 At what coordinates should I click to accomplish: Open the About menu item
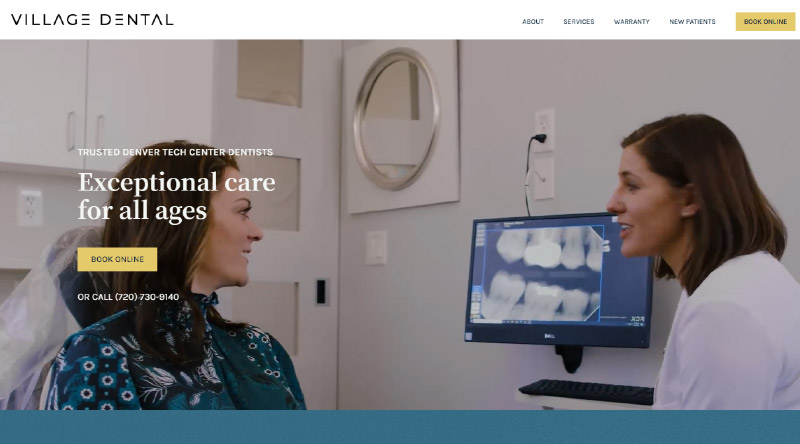[x=533, y=21]
